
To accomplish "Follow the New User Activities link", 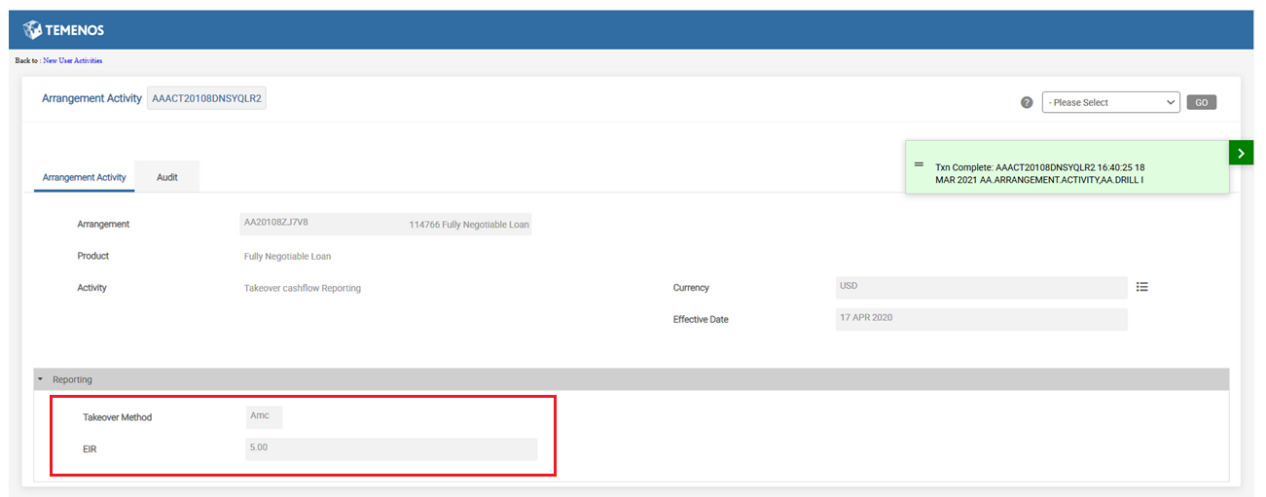I will coord(72,61).
